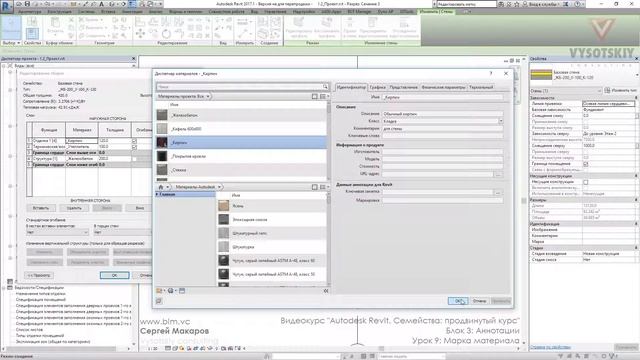Click the project materials list vertical scrollbar
Image resolution: width=640 pixels, height=360 pixels.
point(329,141)
